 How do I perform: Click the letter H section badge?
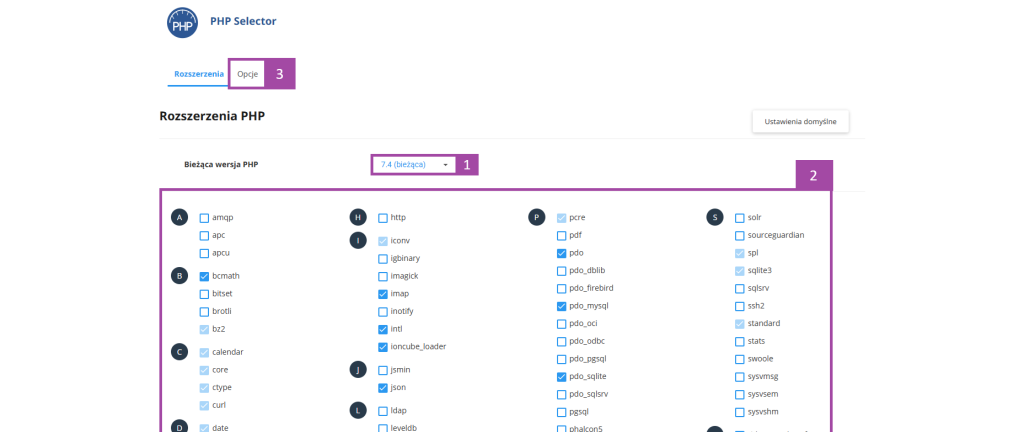[x=358, y=217]
